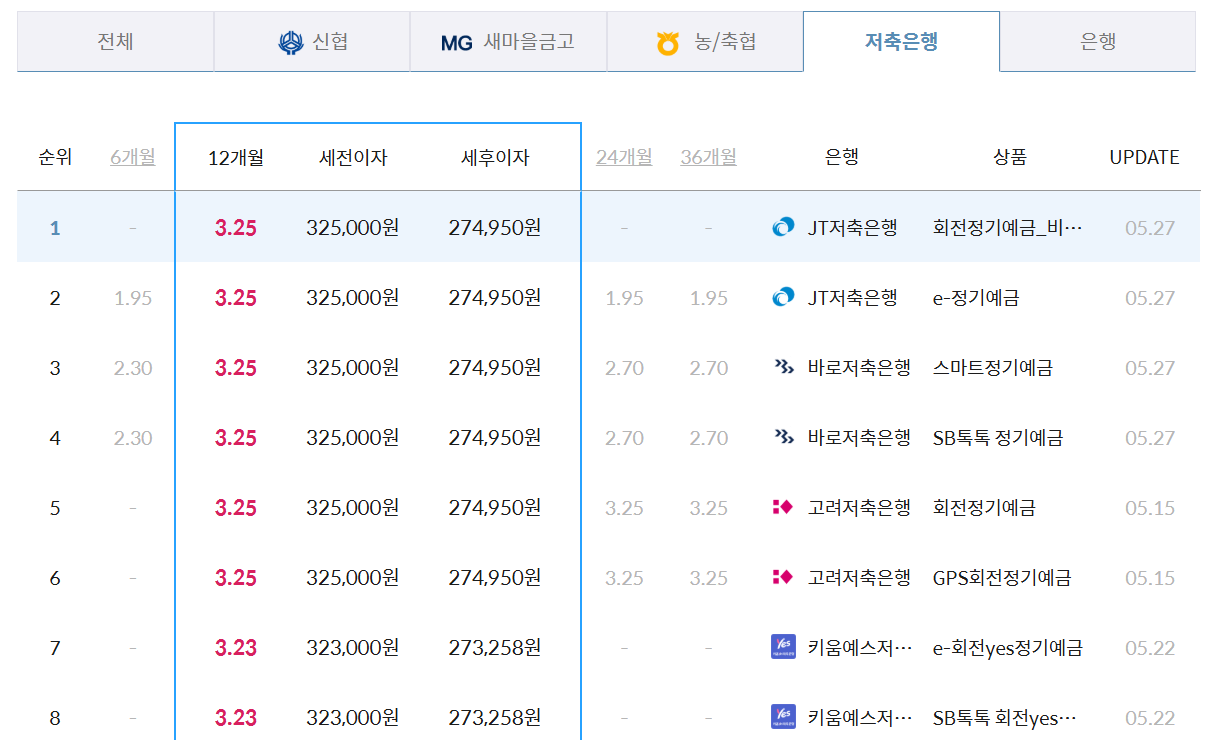Click the 순위 column header
The width and height of the screenshot is (1223, 740).
click(55, 157)
